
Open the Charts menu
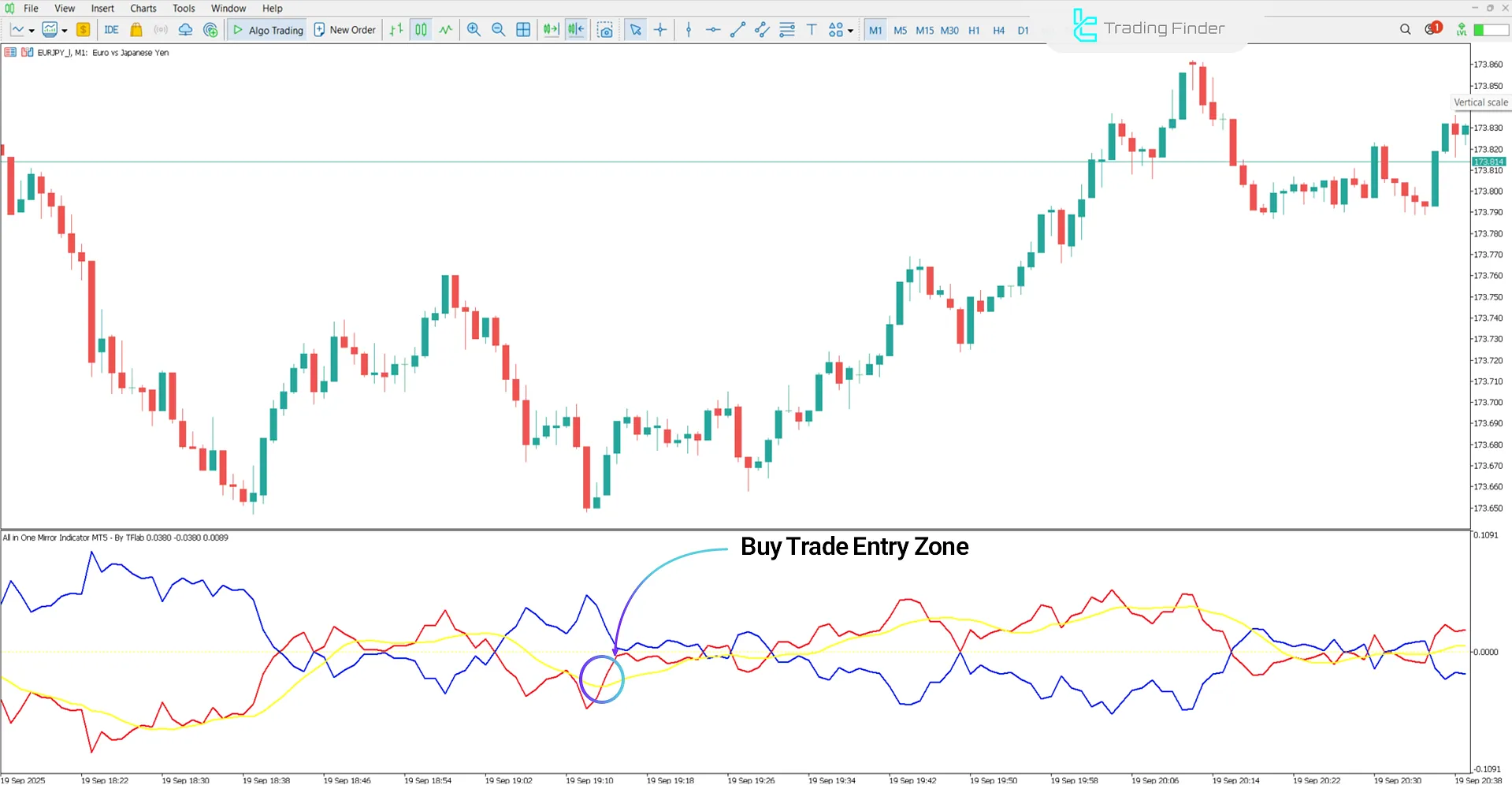(143, 8)
